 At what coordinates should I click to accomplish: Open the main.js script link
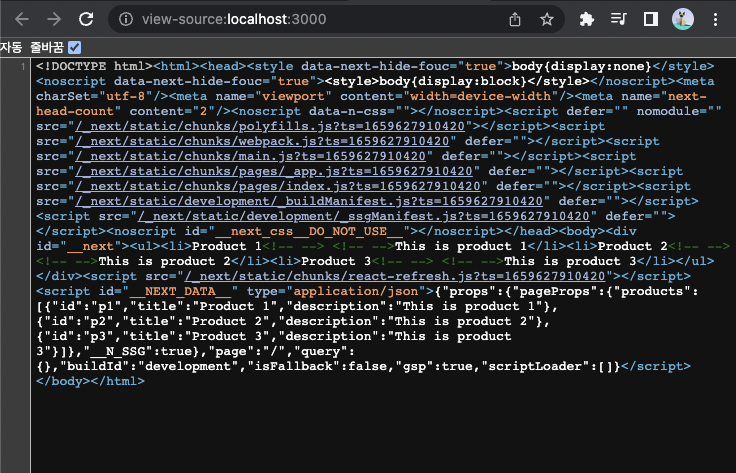point(251,156)
